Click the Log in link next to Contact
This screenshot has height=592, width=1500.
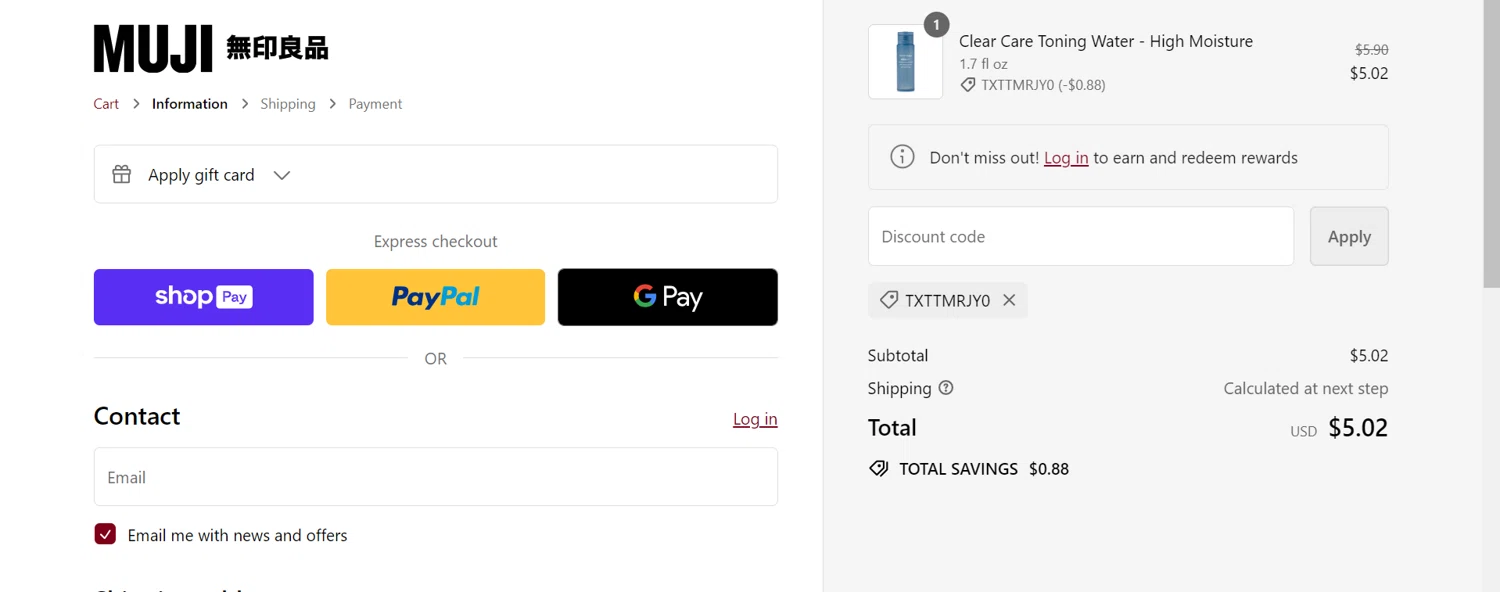click(x=755, y=419)
